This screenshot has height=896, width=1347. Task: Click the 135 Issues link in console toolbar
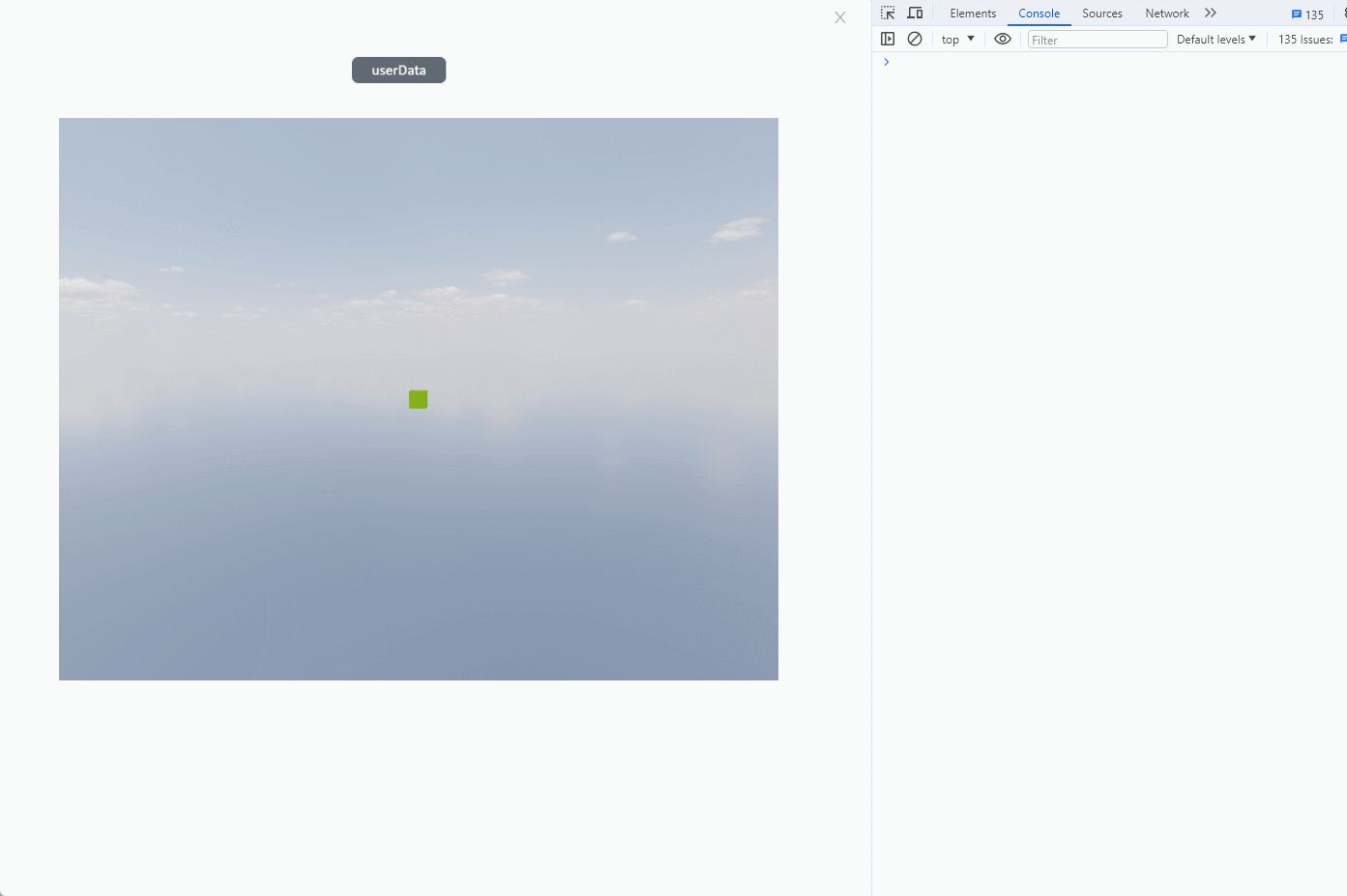(1304, 40)
